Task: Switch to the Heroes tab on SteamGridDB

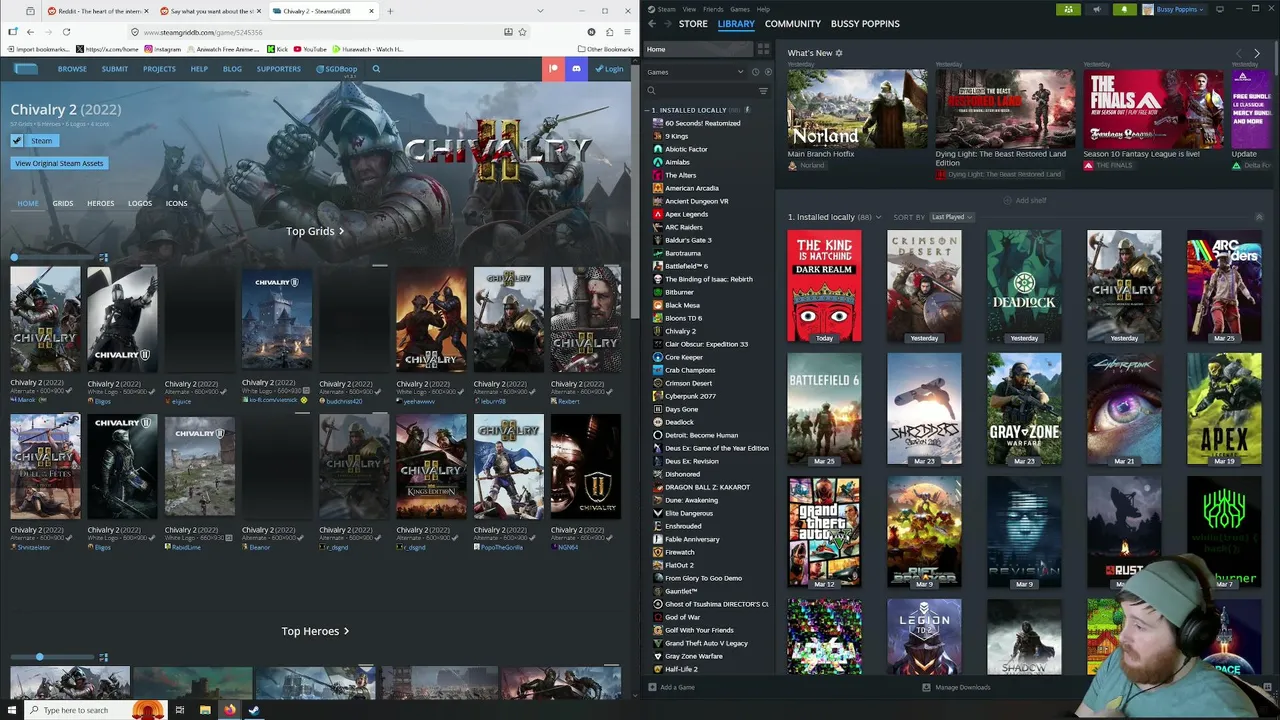Action: (x=100, y=203)
